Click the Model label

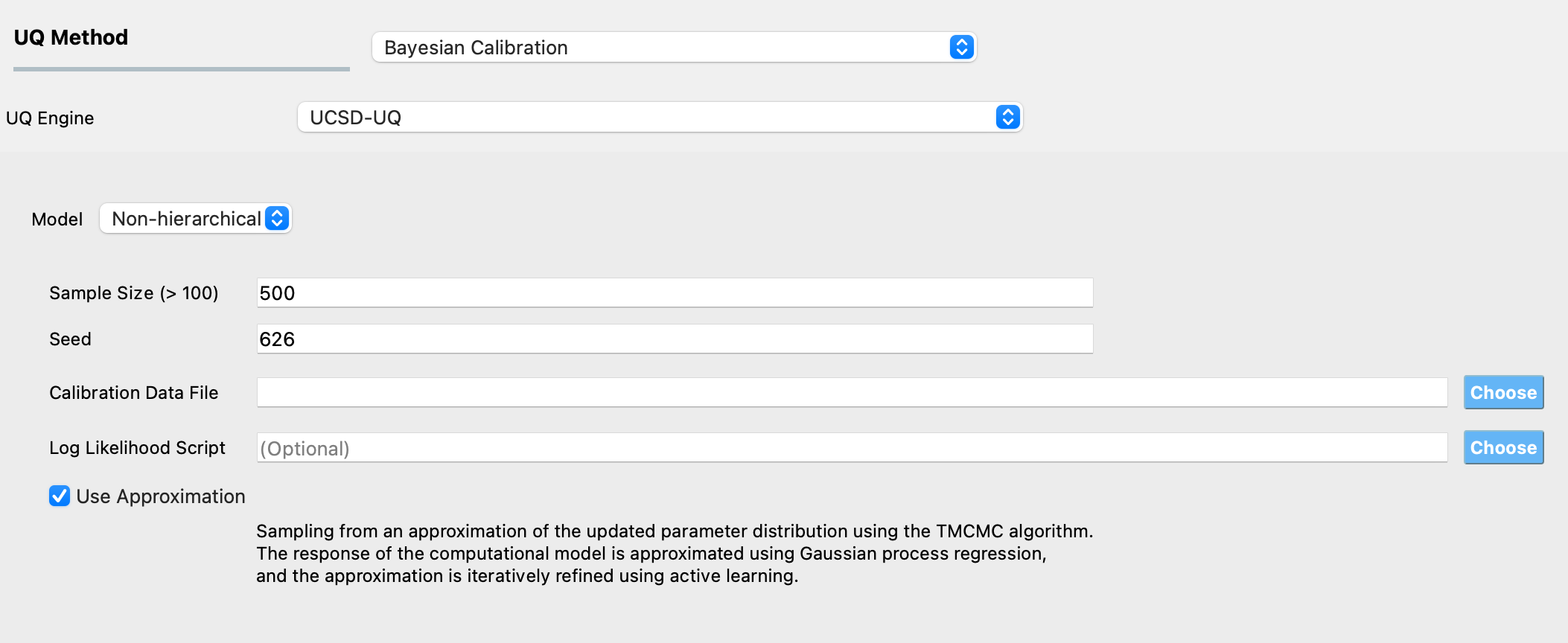coord(57,219)
